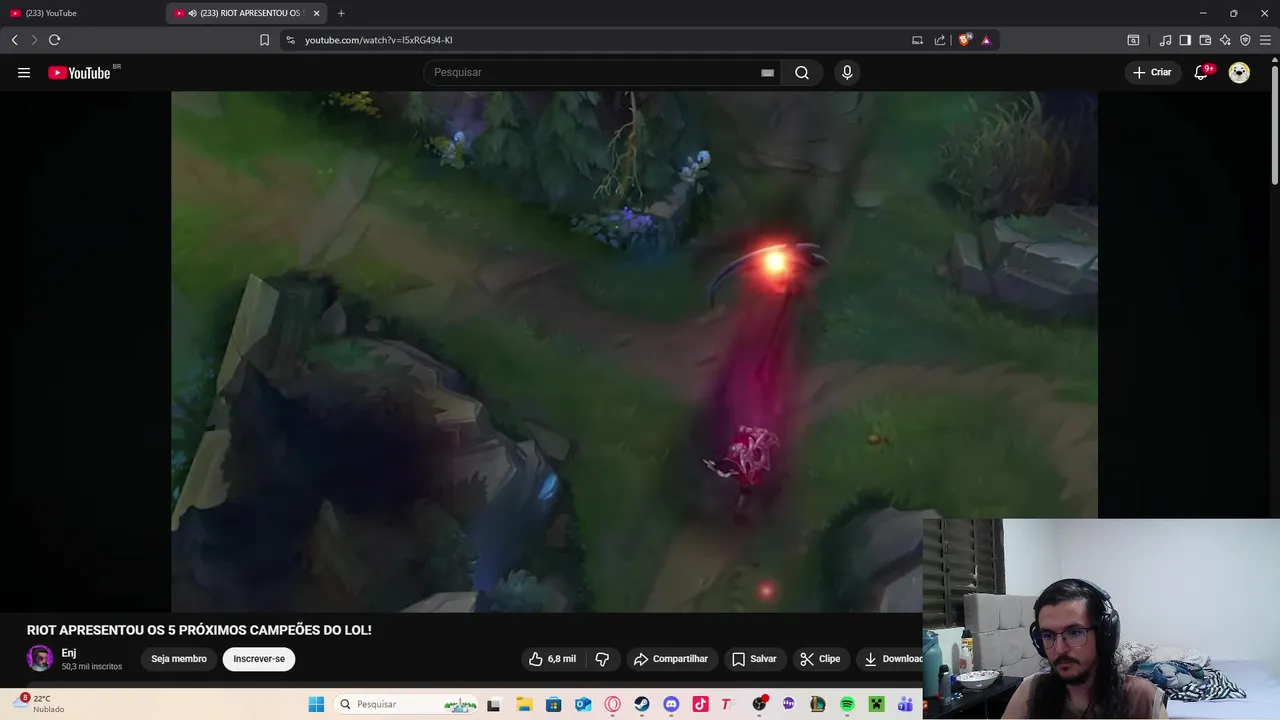The height and width of the screenshot is (720, 1280).
Task: Close the RIOT APRESENTOU OS tab
Action: pyautogui.click(x=317, y=13)
